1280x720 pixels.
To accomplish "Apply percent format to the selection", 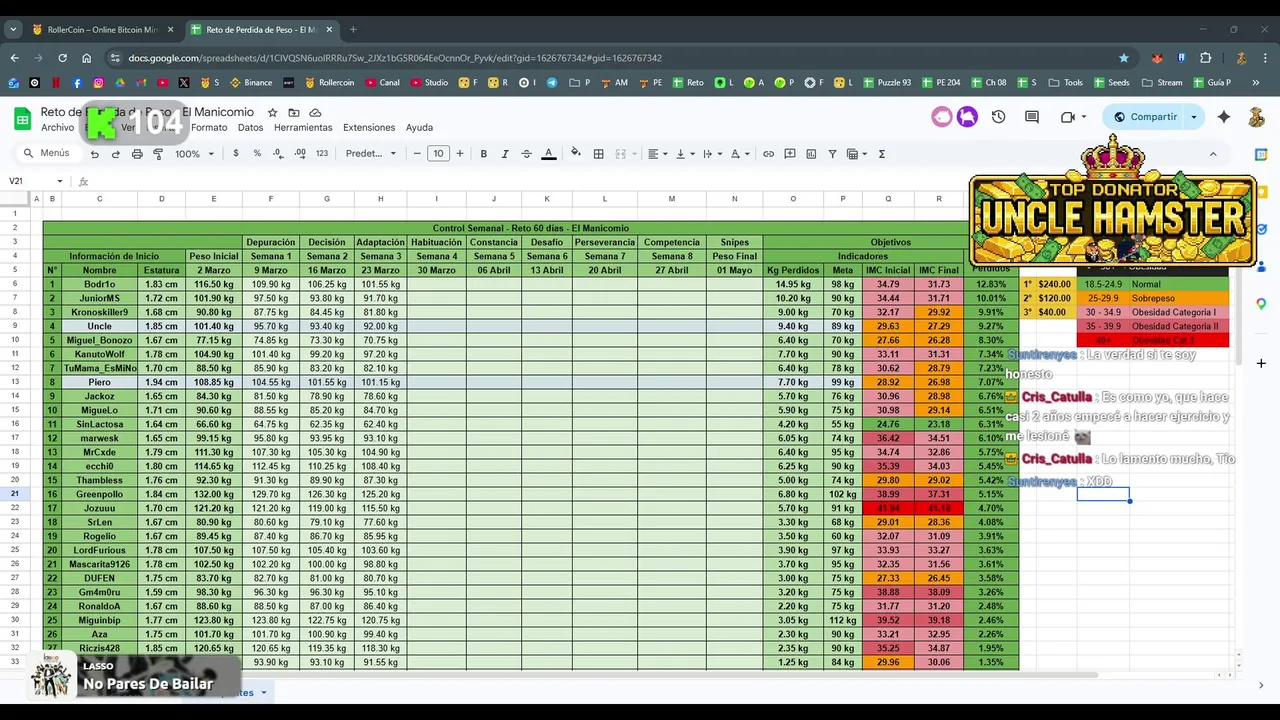I will pyautogui.click(x=257, y=154).
